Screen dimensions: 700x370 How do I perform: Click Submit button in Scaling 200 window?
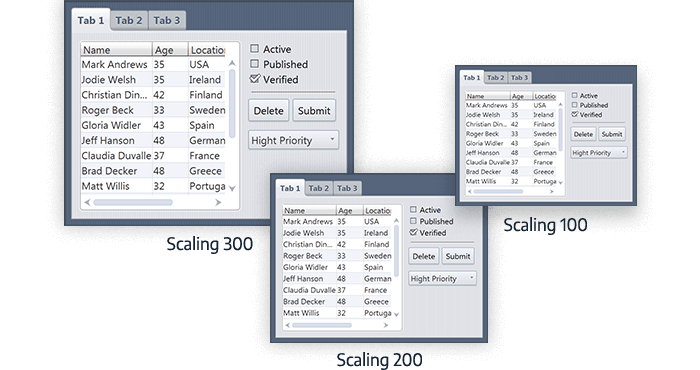pos(458,256)
